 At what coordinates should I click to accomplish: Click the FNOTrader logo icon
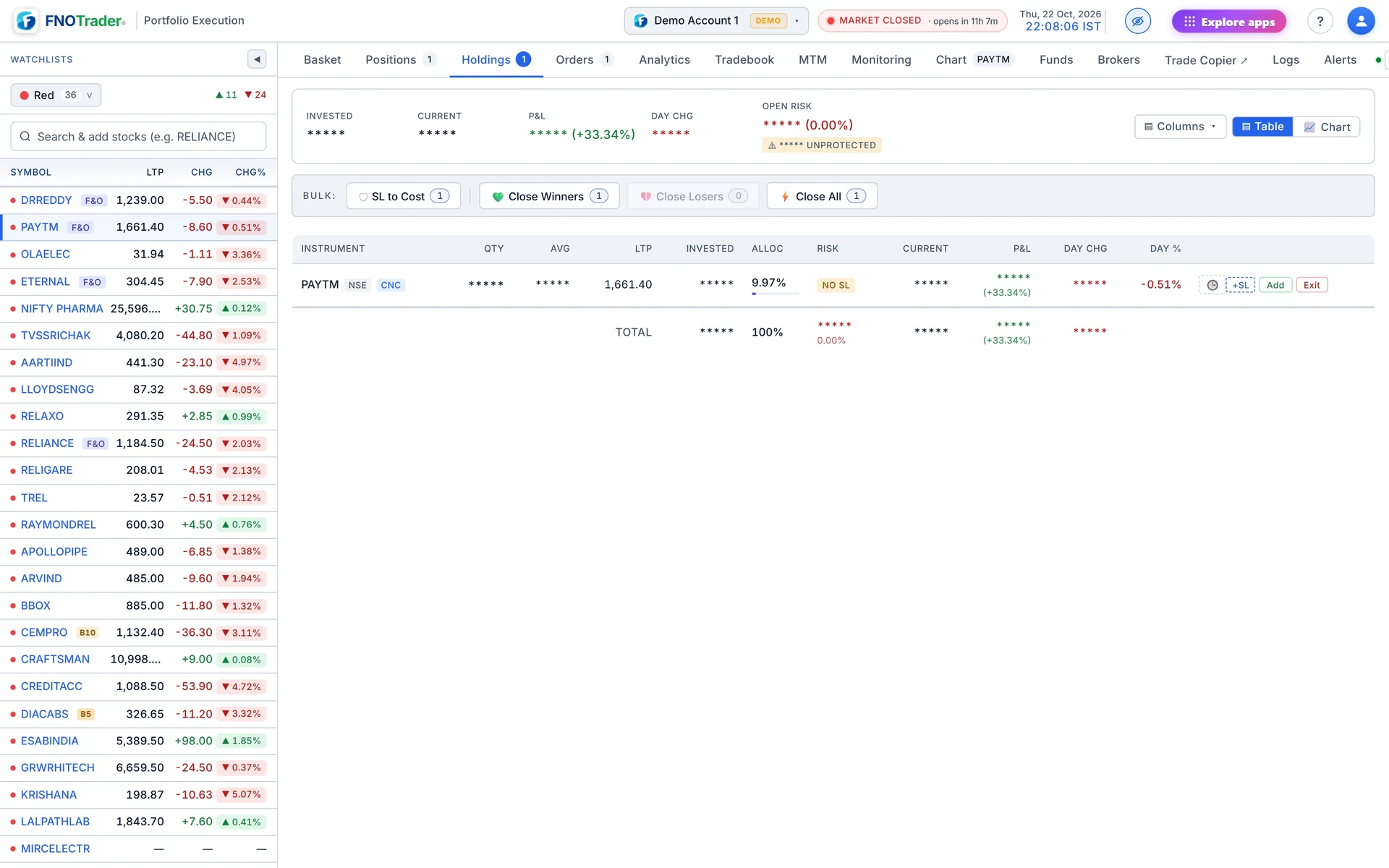(26, 20)
